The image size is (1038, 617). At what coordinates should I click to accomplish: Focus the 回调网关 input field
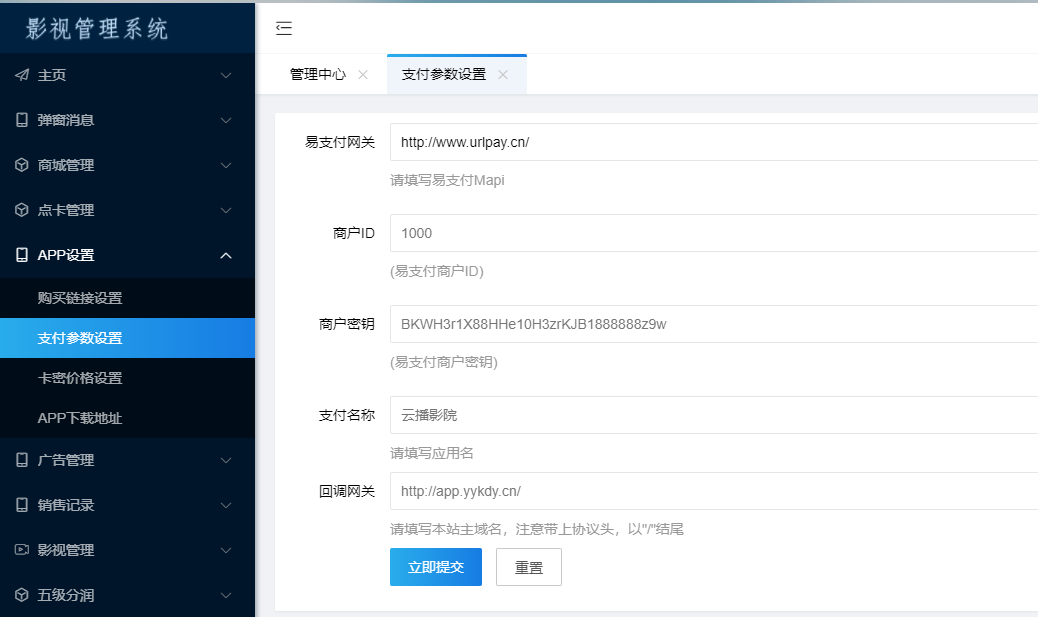coord(714,491)
